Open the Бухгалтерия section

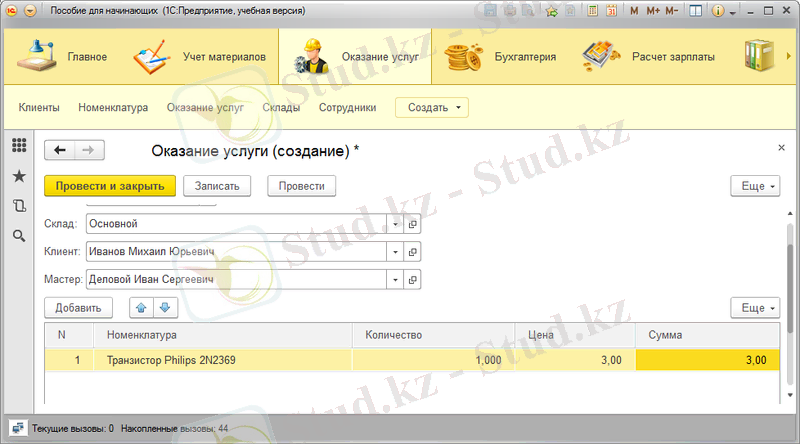[x=500, y=56]
